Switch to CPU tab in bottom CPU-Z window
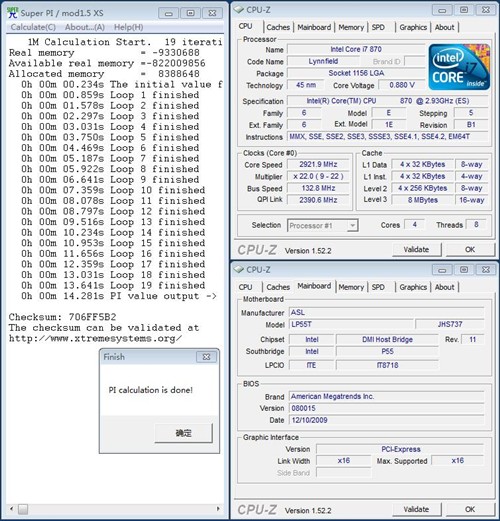Viewport: 500px width, 521px height. click(246, 287)
